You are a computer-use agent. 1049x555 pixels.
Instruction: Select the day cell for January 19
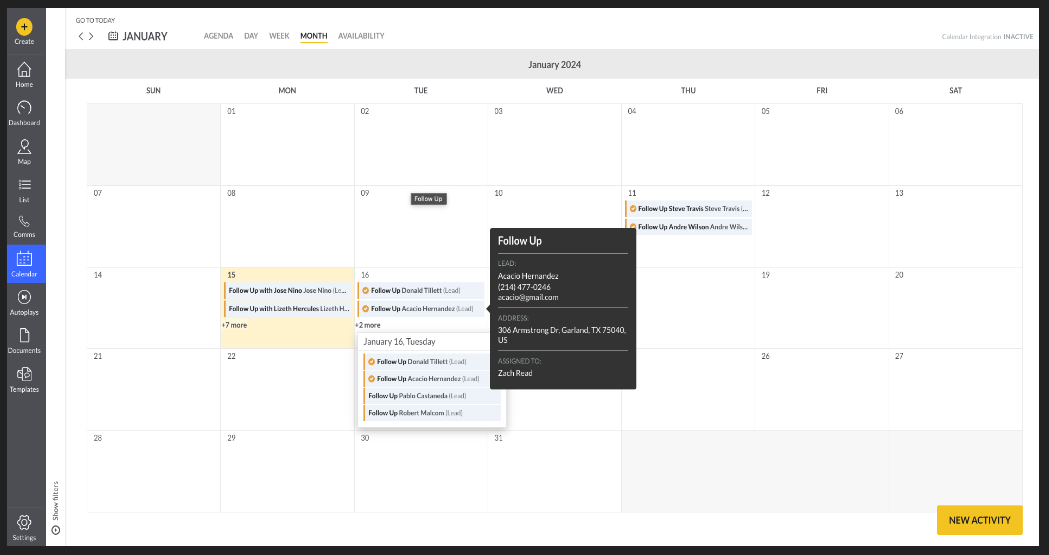coord(822,308)
